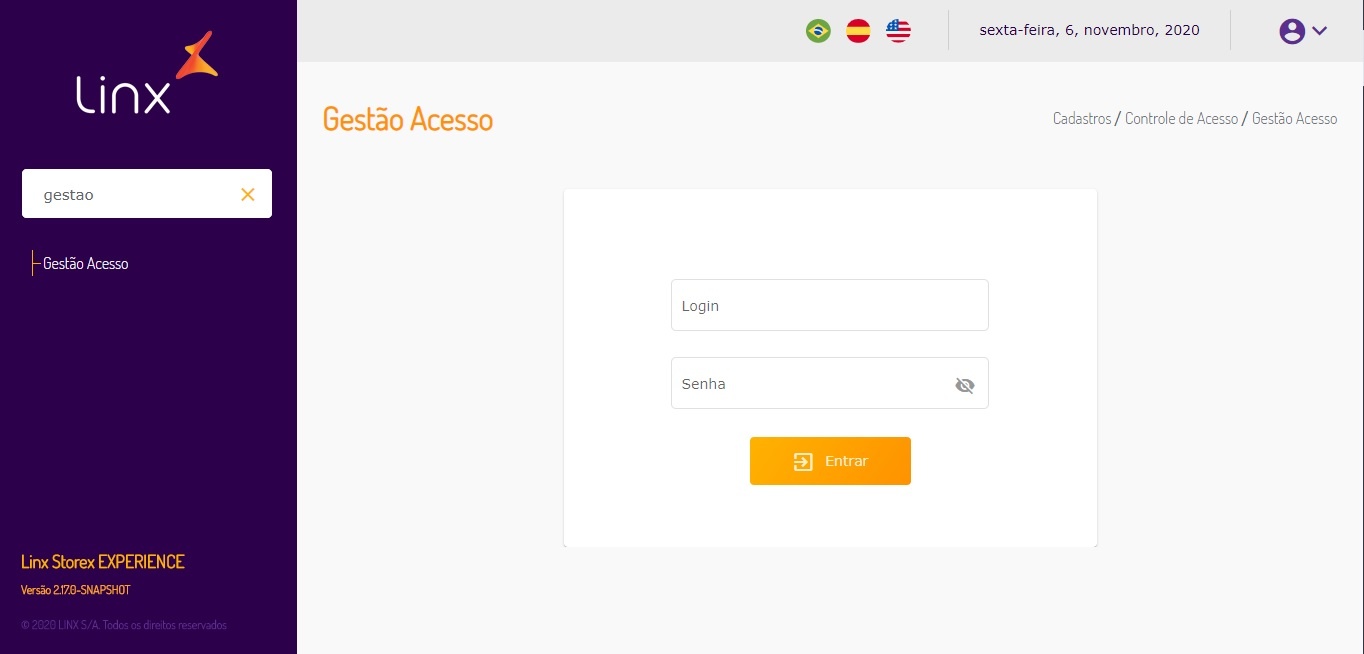Open Gestão Acesso in the sidebar menu
This screenshot has width=1364, height=654.
tap(86, 264)
